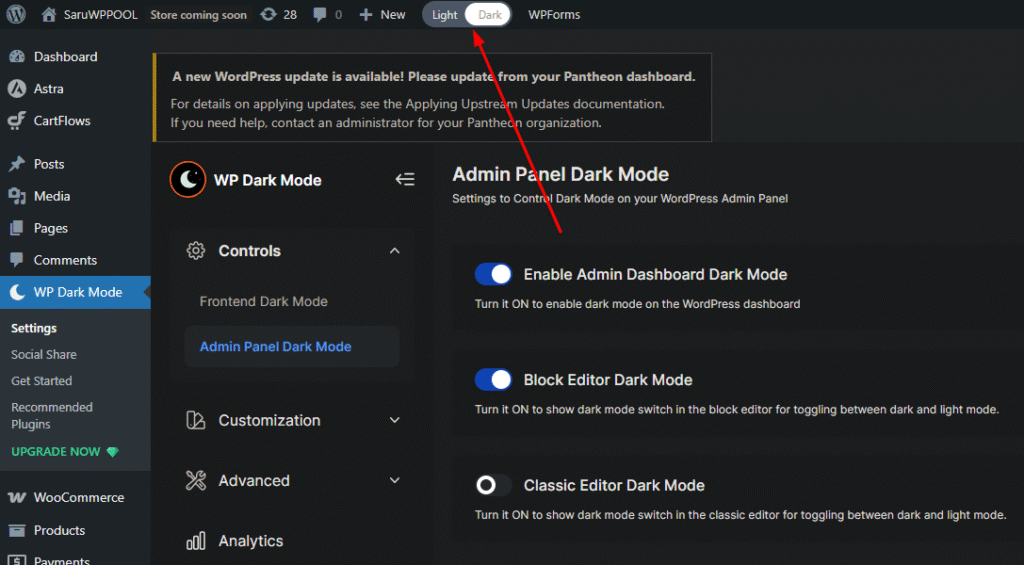Open the comments bubble icon in admin bar
This screenshot has width=1024, height=565.
click(x=319, y=14)
